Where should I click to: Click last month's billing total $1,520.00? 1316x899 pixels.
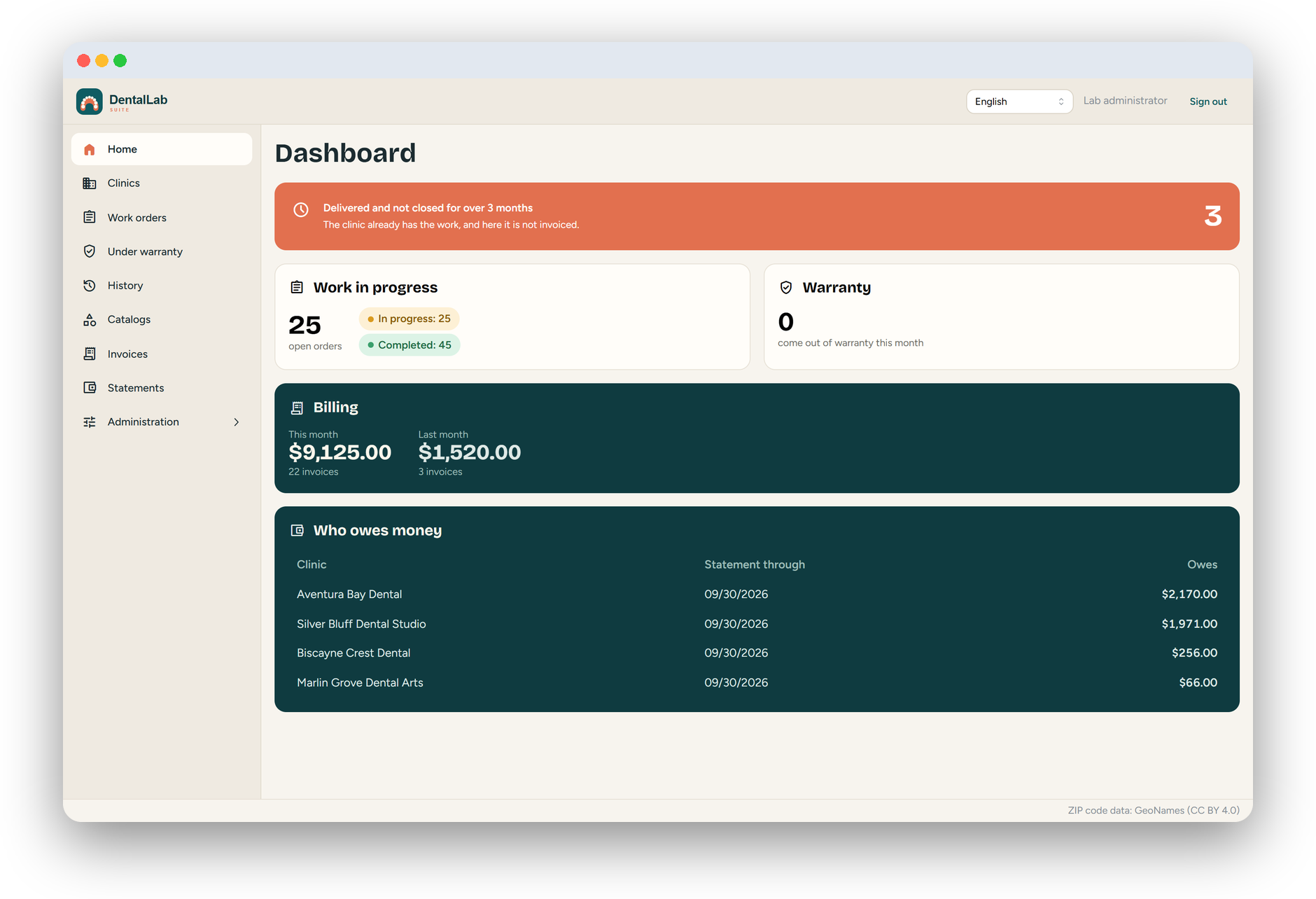(470, 452)
